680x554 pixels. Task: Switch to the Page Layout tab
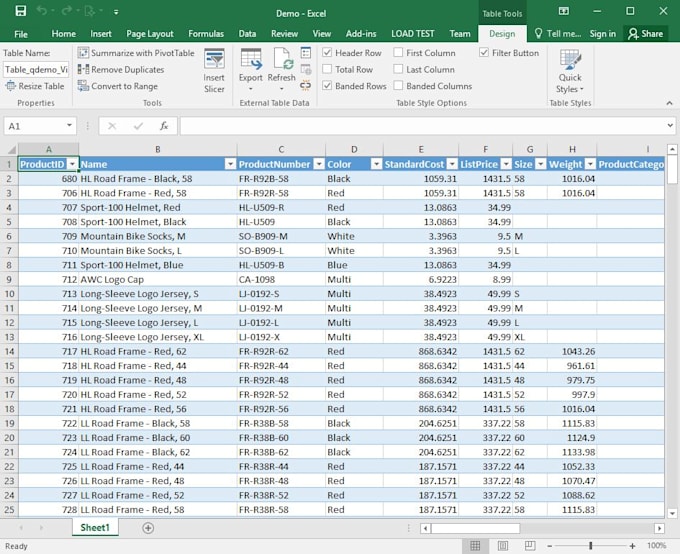(x=150, y=34)
